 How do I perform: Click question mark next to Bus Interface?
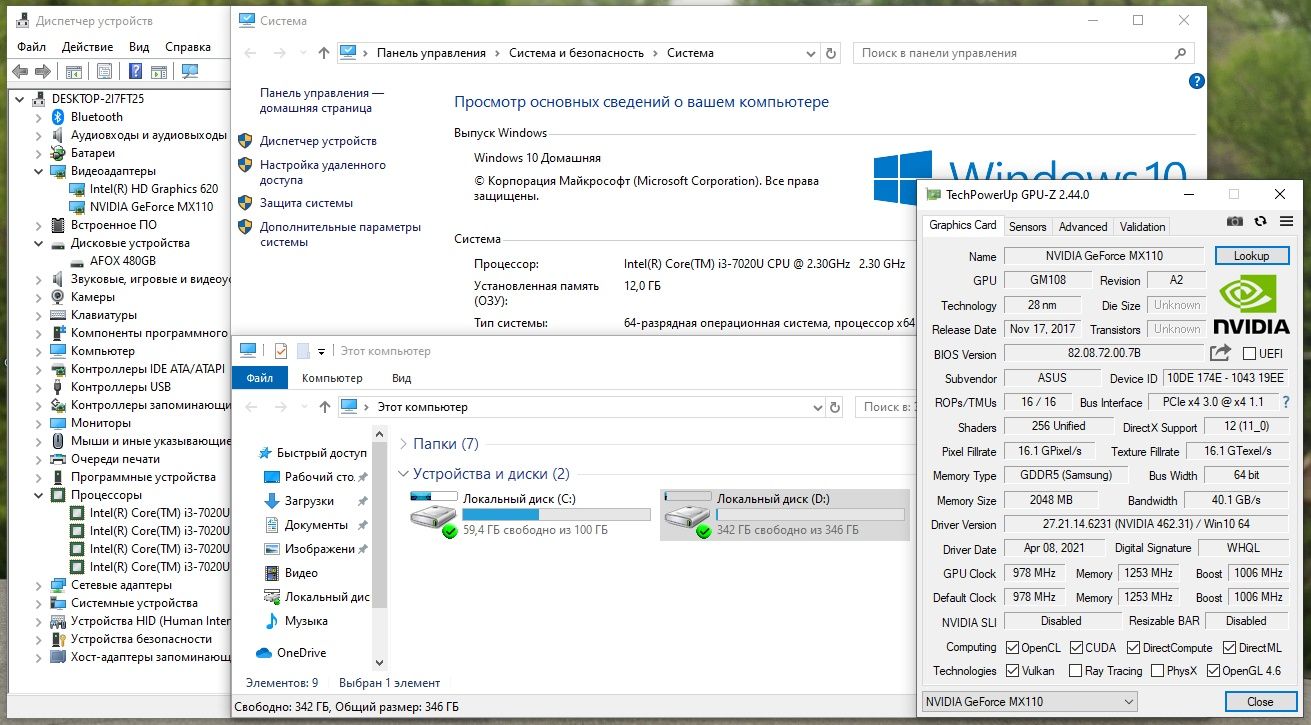coord(1285,402)
